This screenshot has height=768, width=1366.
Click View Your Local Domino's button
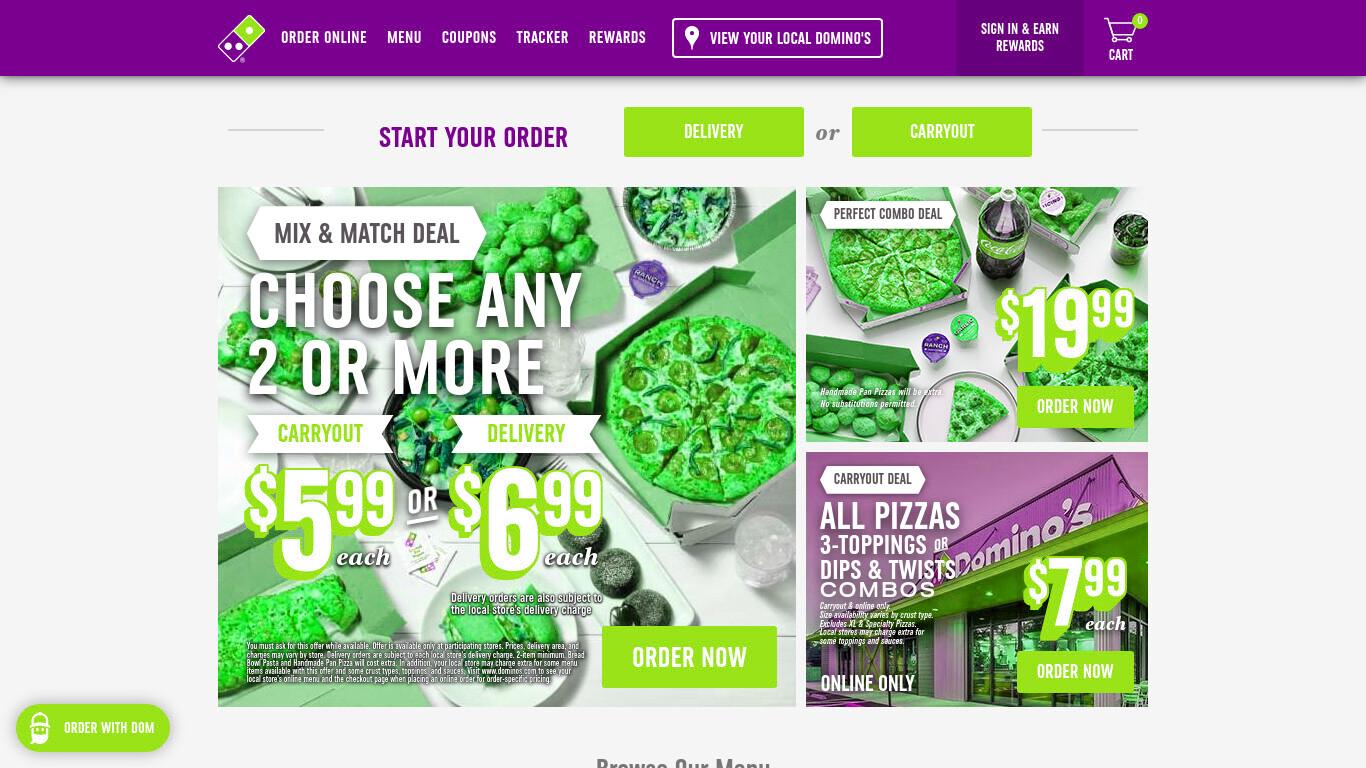[x=777, y=38]
